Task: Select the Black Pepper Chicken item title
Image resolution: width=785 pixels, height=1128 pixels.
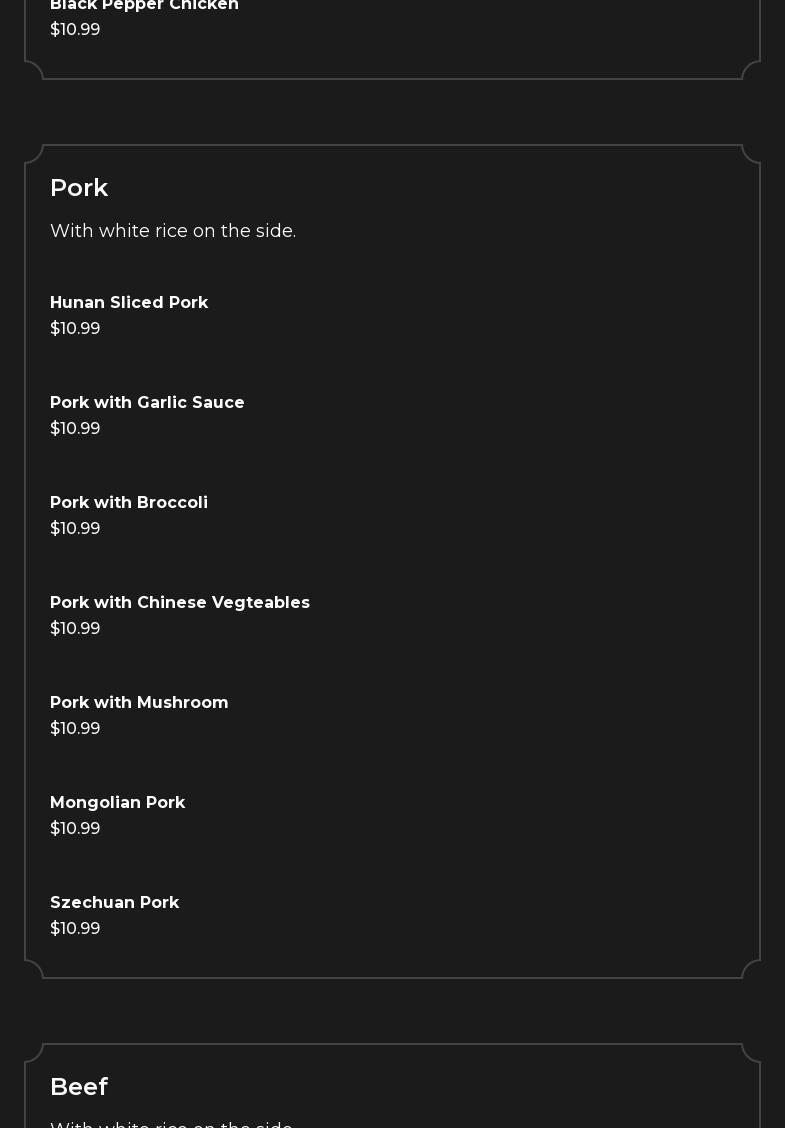Action: coord(144,6)
